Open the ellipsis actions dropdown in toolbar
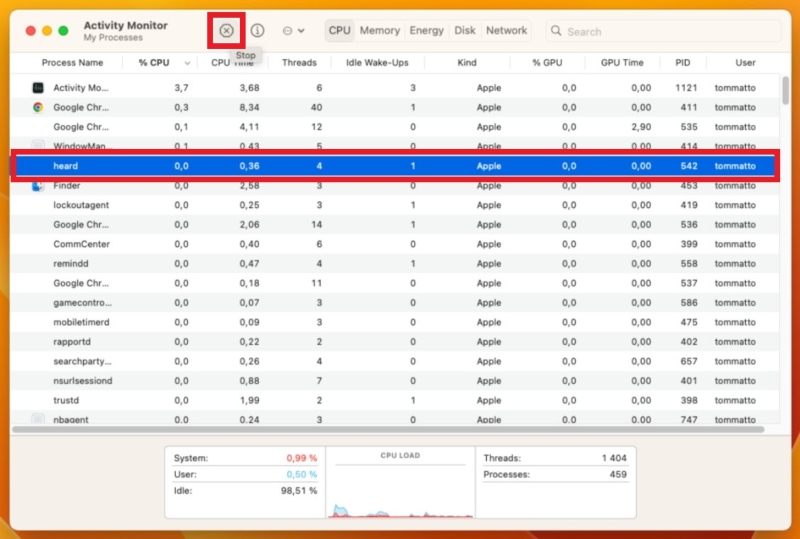 click(293, 31)
